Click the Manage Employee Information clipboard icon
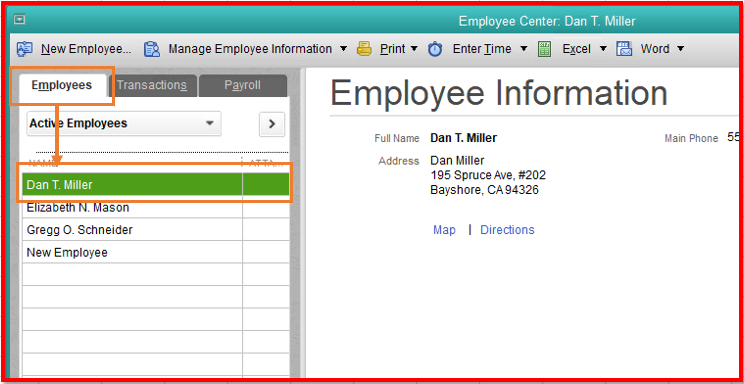 [x=152, y=49]
